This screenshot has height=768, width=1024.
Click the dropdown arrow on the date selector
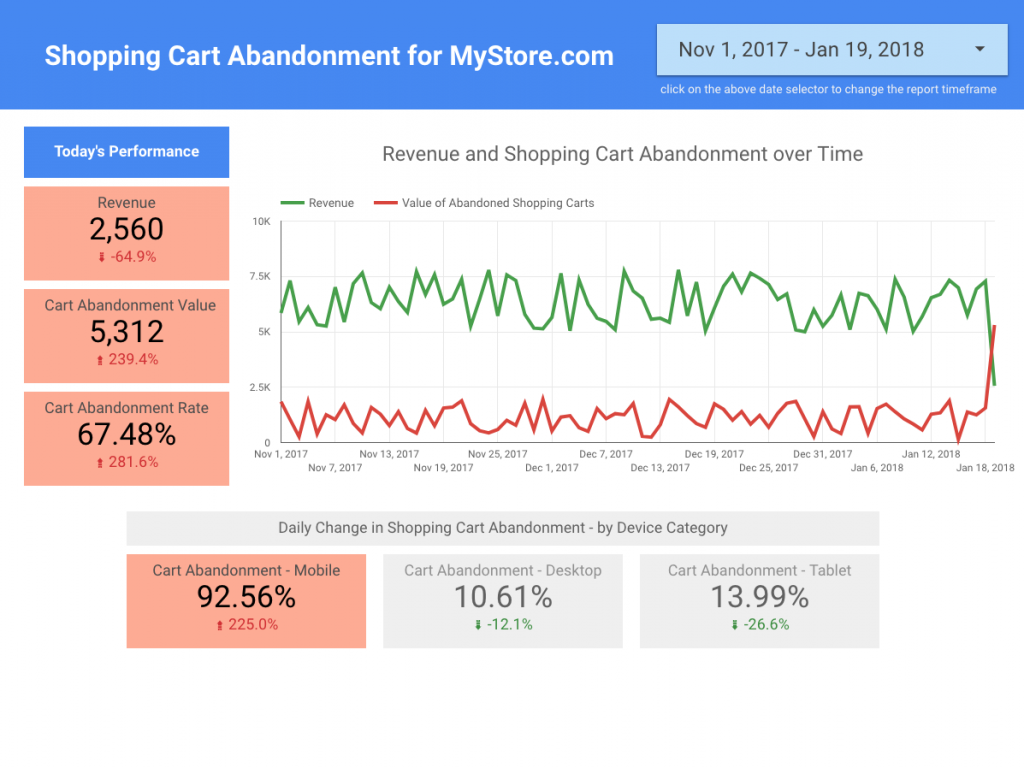click(x=982, y=49)
